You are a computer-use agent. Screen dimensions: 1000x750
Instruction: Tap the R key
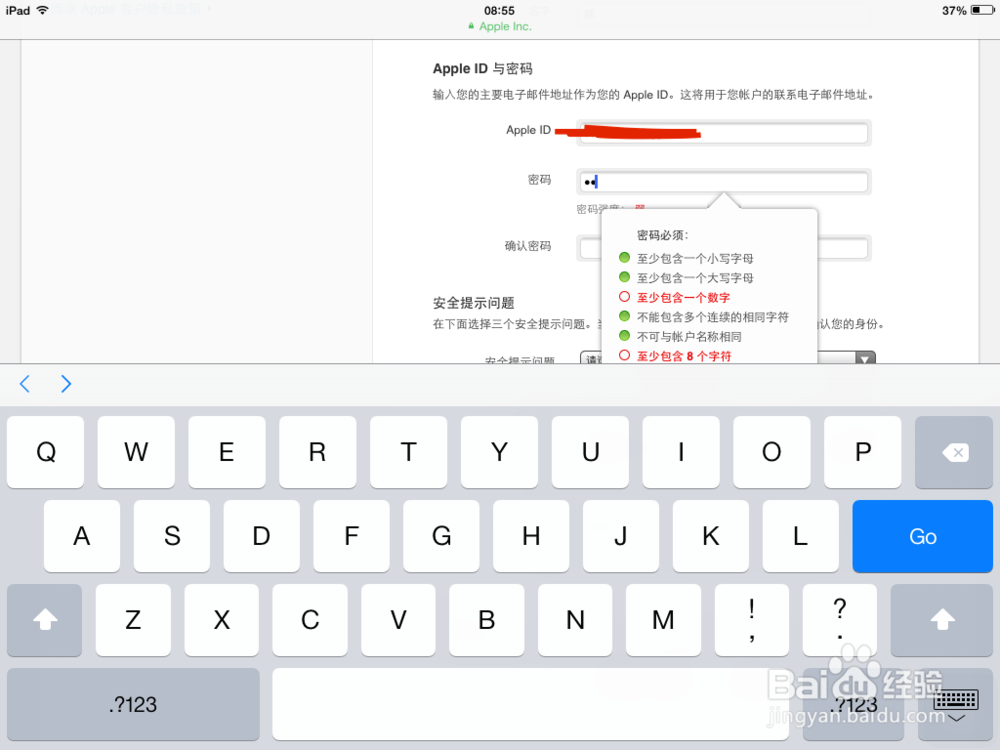click(318, 452)
